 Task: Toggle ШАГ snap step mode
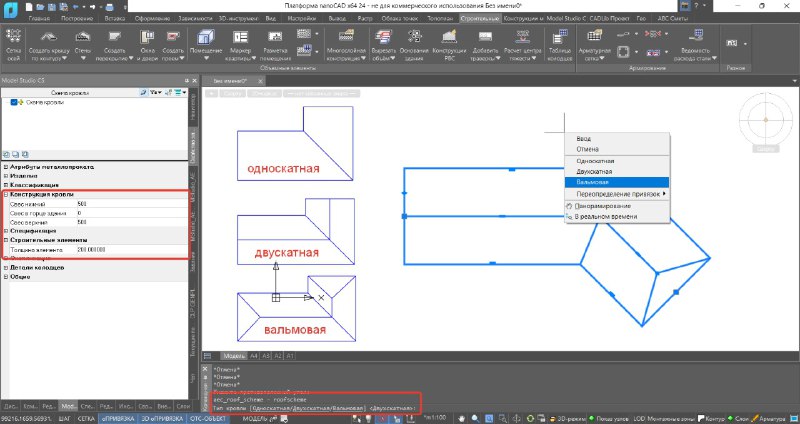tap(64, 419)
